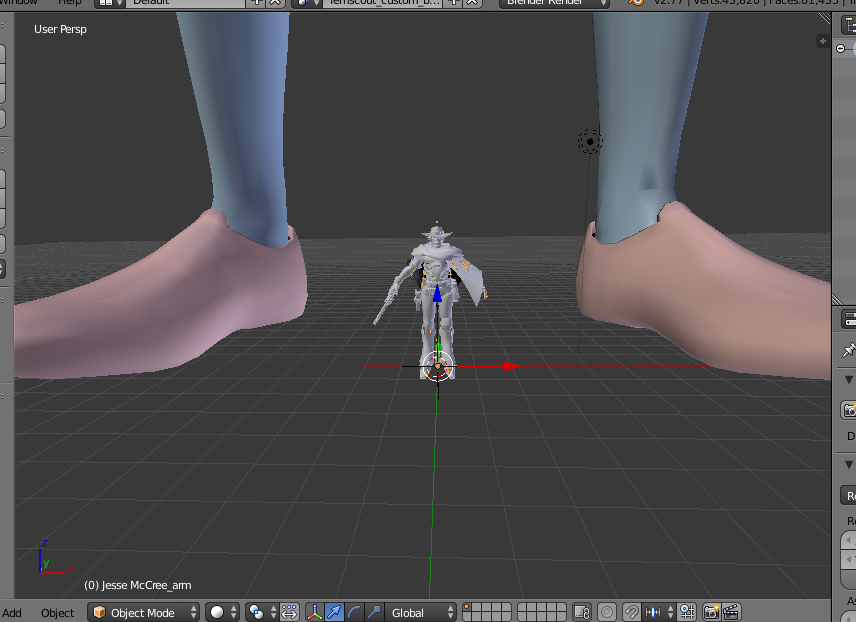Delete screen layout with X button
Viewport: 856px width, 622px height.
tap(275, 2)
